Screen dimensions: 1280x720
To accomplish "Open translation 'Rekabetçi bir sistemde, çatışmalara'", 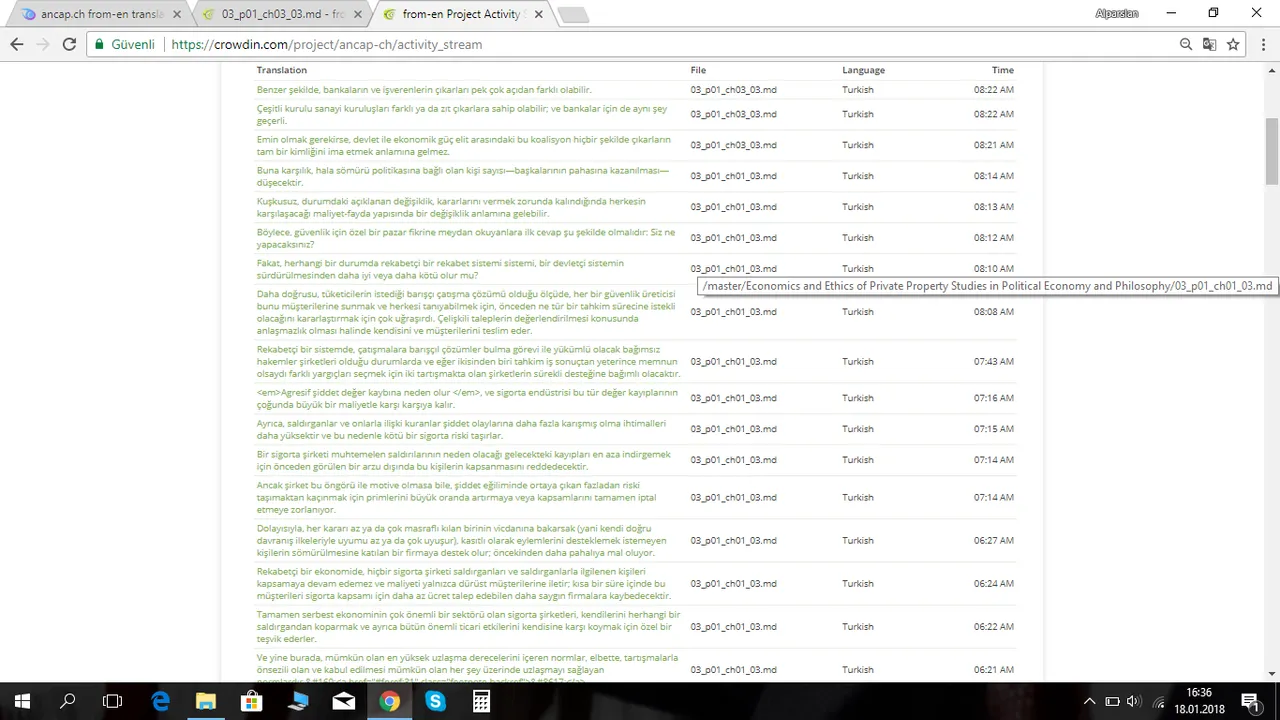I will (x=468, y=361).
